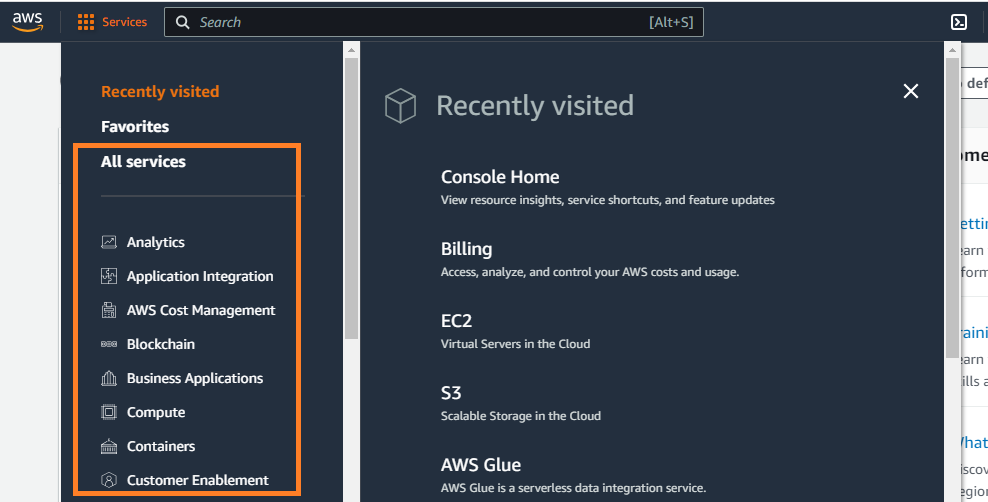This screenshot has height=502, width=988.
Task: Open the AWS Cost Management category
Action: tap(201, 310)
